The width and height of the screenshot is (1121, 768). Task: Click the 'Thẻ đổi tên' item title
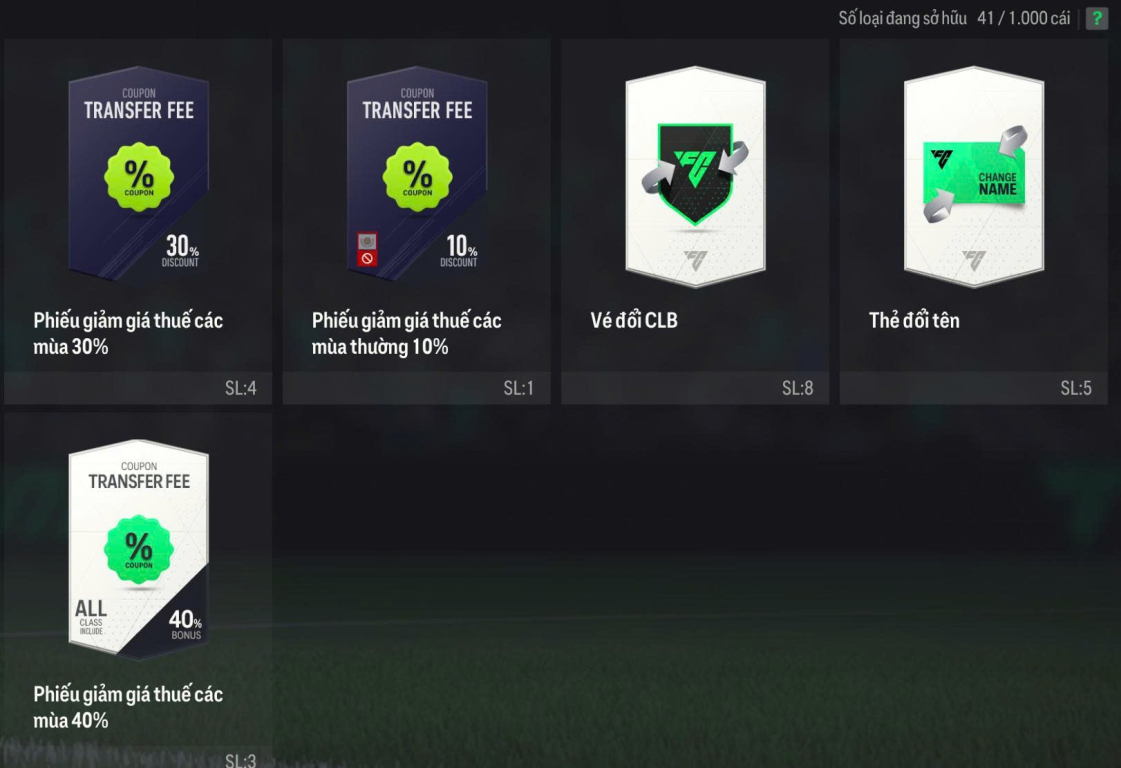[x=914, y=320]
